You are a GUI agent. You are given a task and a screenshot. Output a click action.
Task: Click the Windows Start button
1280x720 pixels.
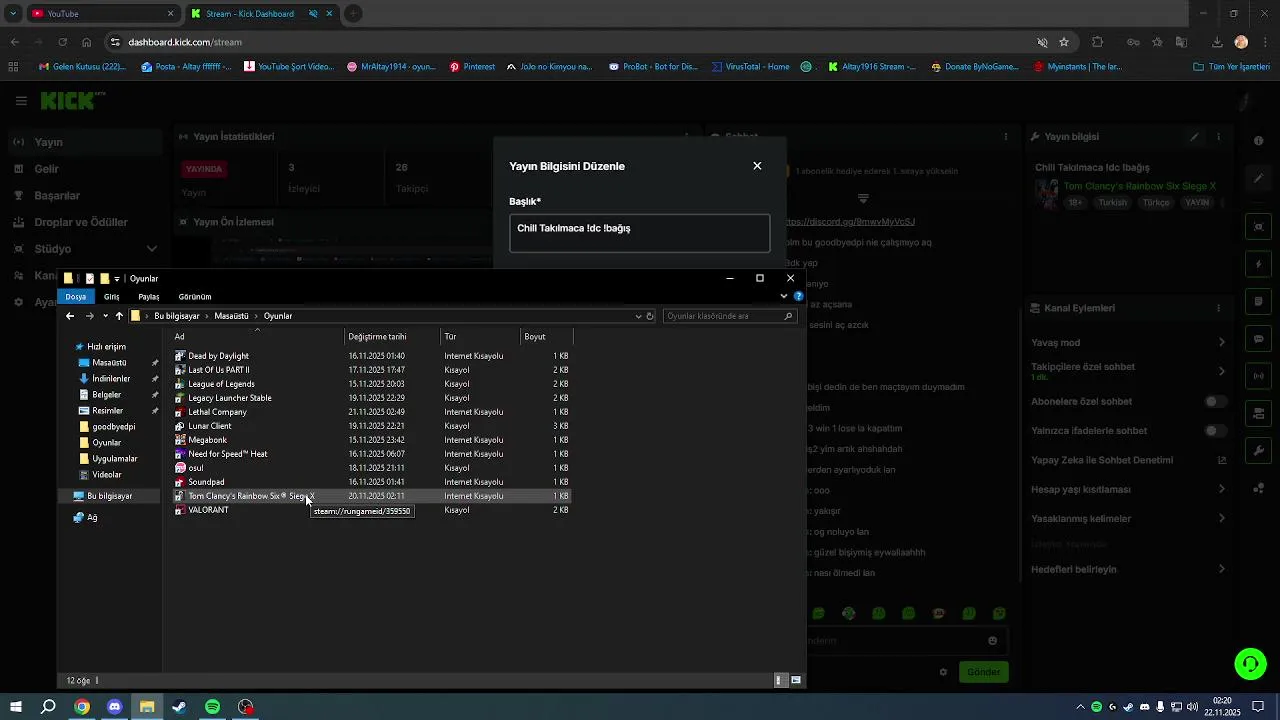16,707
